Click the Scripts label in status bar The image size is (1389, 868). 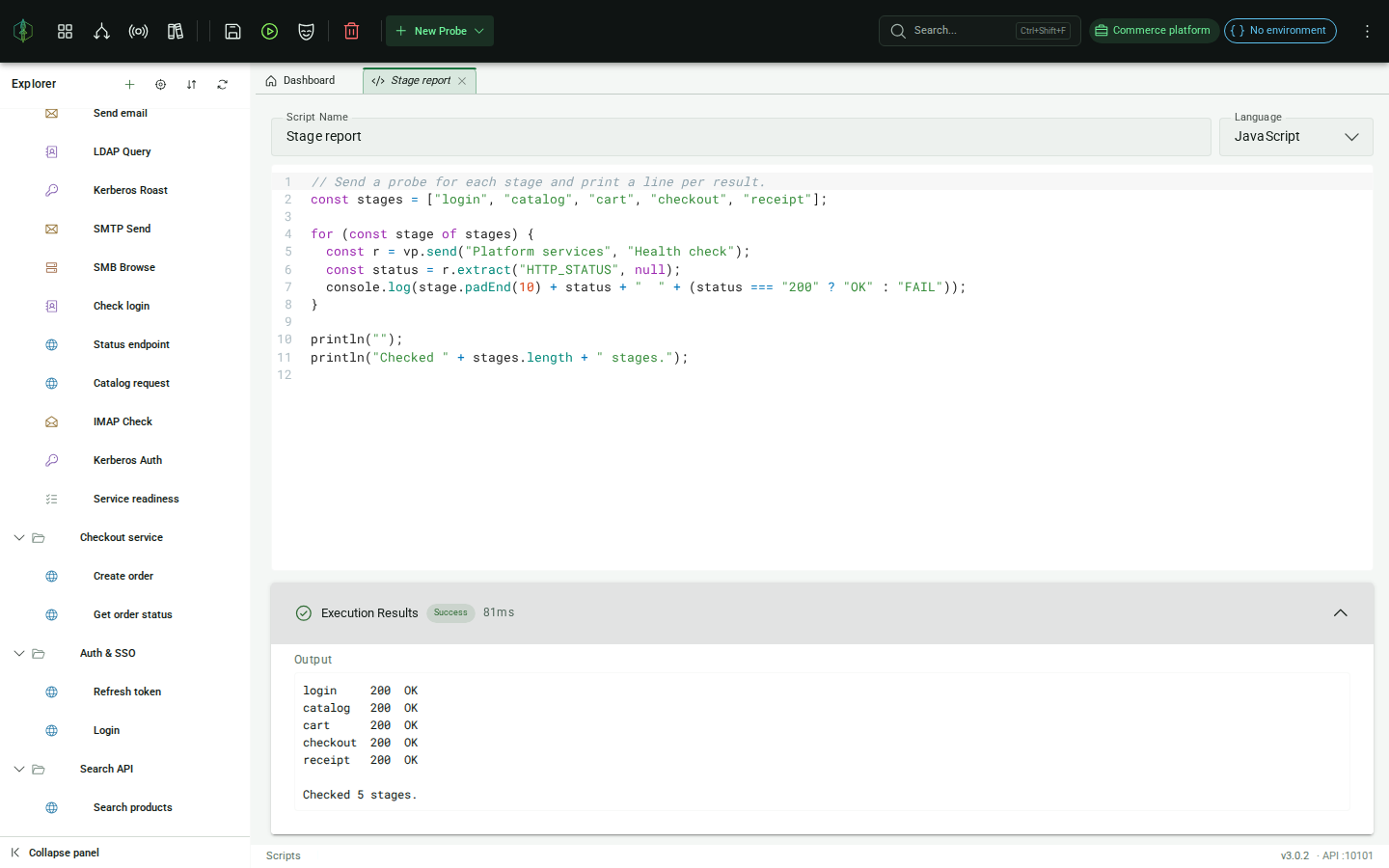284,855
